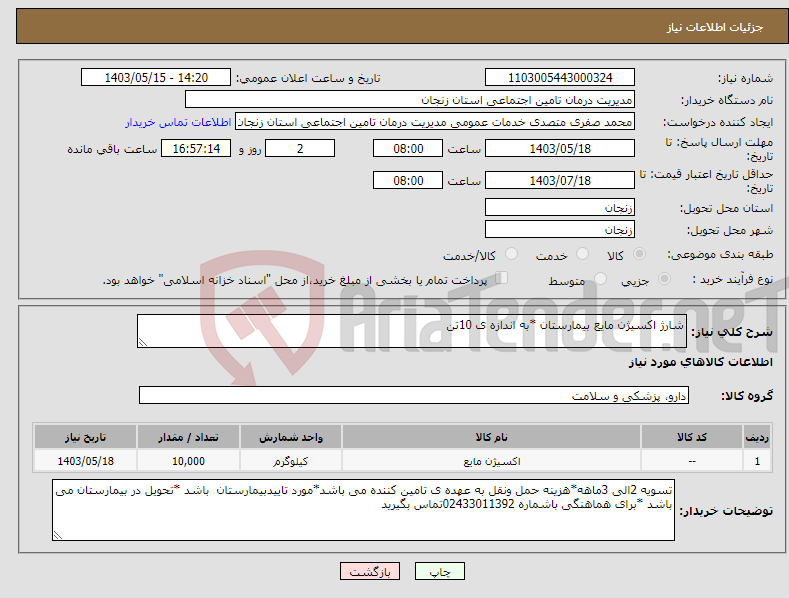
Task: Click the اکسیژن مایع item name cell
Action: point(491,461)
